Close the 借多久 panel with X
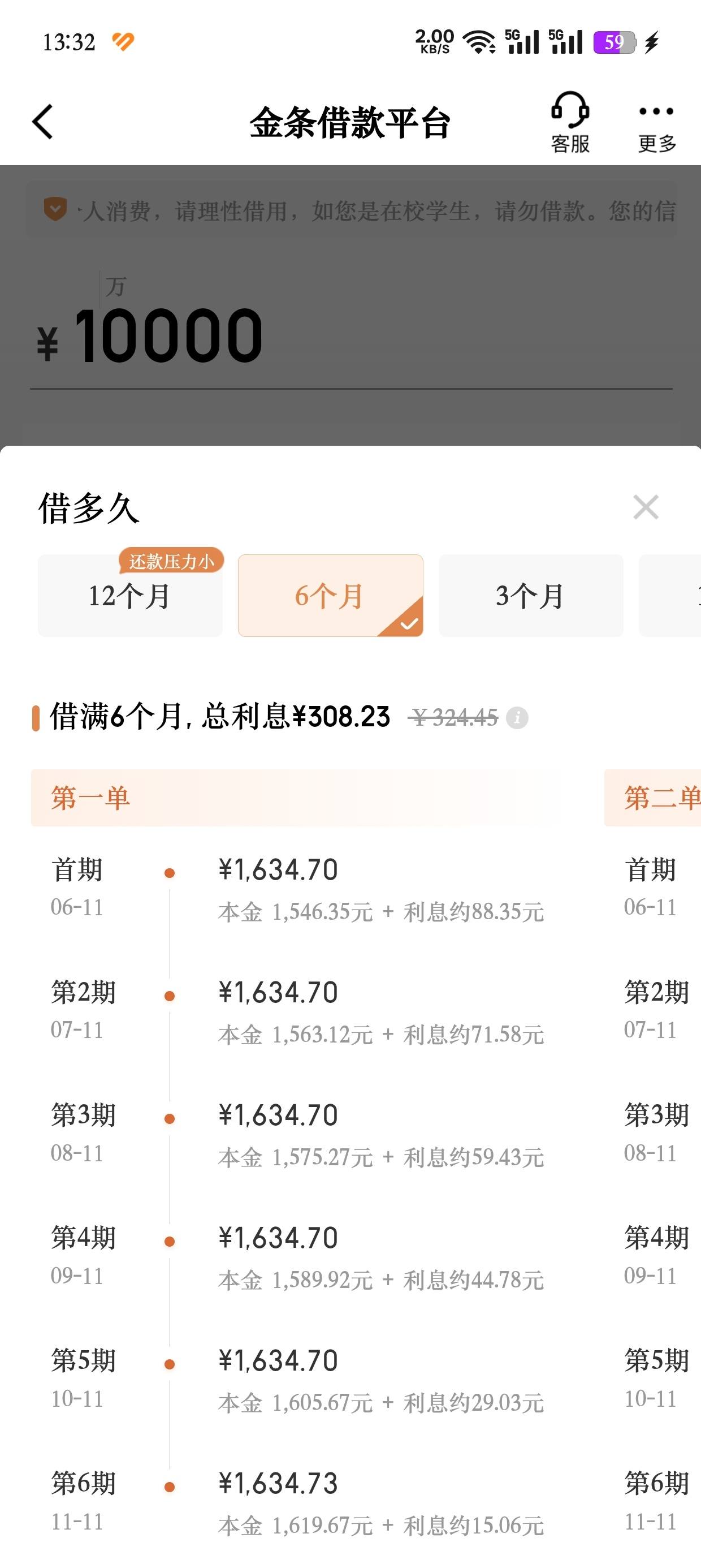Image resolution: width=701 pixels, height=1568 pixels. 646,507
